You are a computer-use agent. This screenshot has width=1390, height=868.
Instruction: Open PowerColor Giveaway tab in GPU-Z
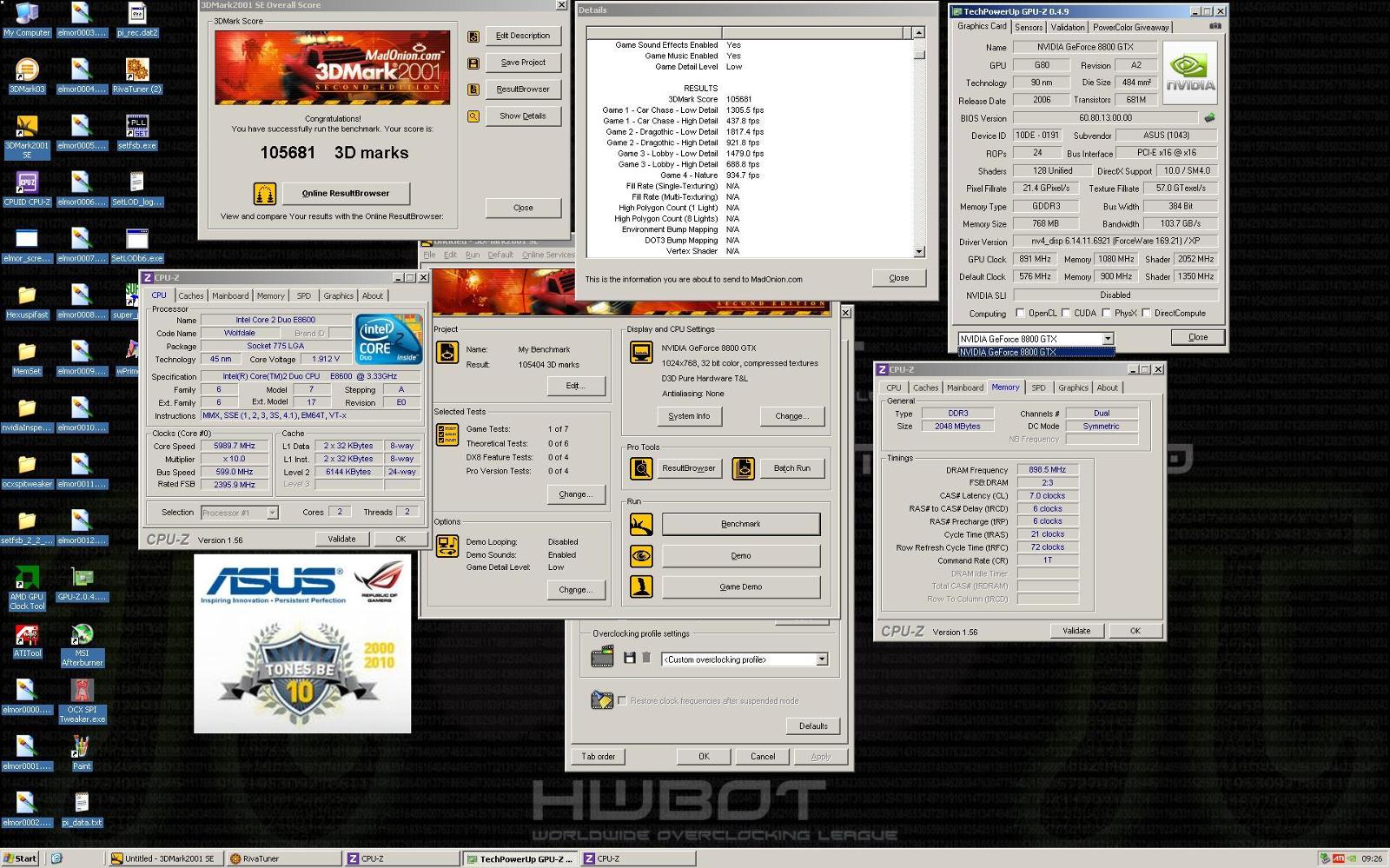[x=1130, y=28]
